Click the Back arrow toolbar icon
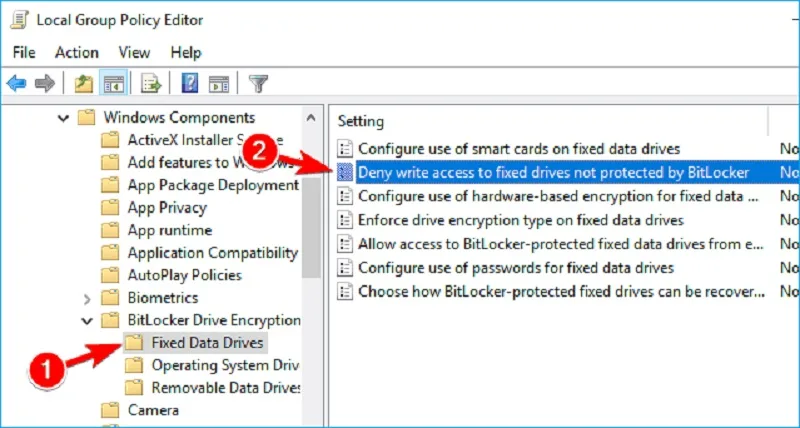The width and height of the screenshot is (800, 428). pos(16,83)
